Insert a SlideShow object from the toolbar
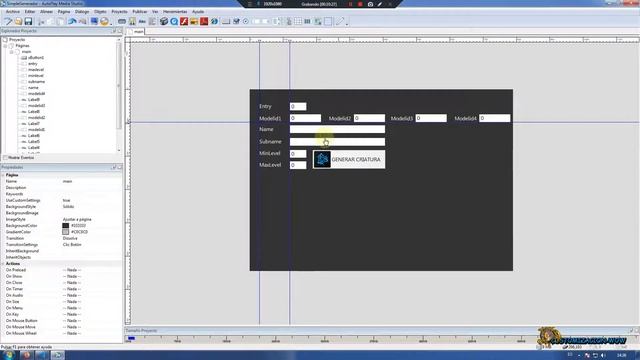This screenshot has height=360, width=640. point(194,21)
